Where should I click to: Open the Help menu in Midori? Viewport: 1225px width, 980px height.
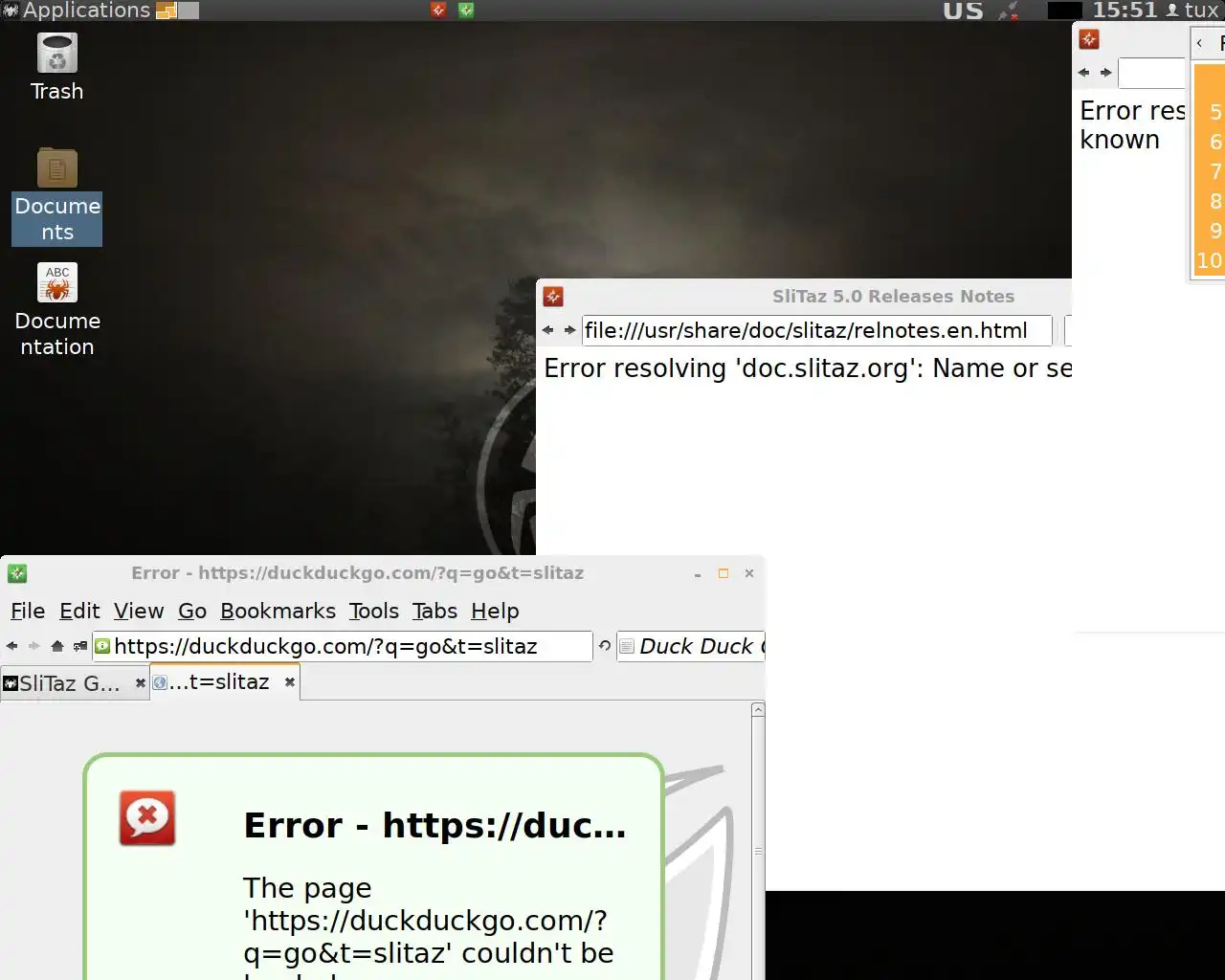click(495, 611)
